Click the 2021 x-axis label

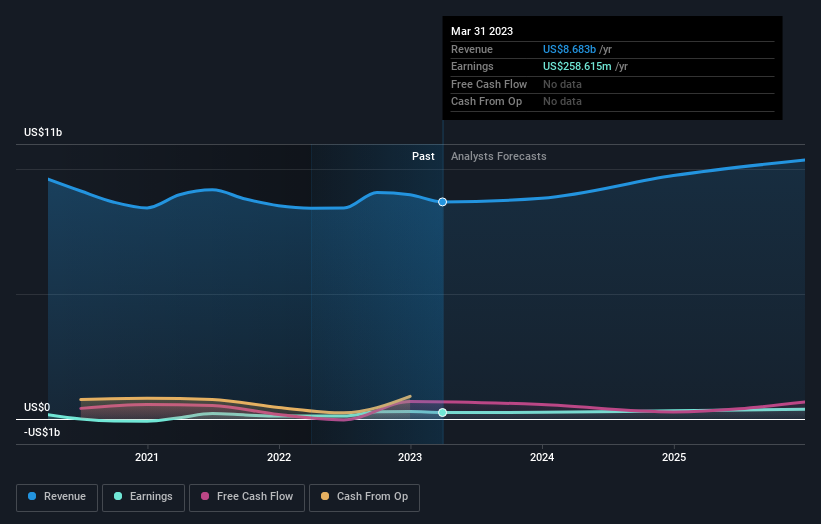coord(147,458)
